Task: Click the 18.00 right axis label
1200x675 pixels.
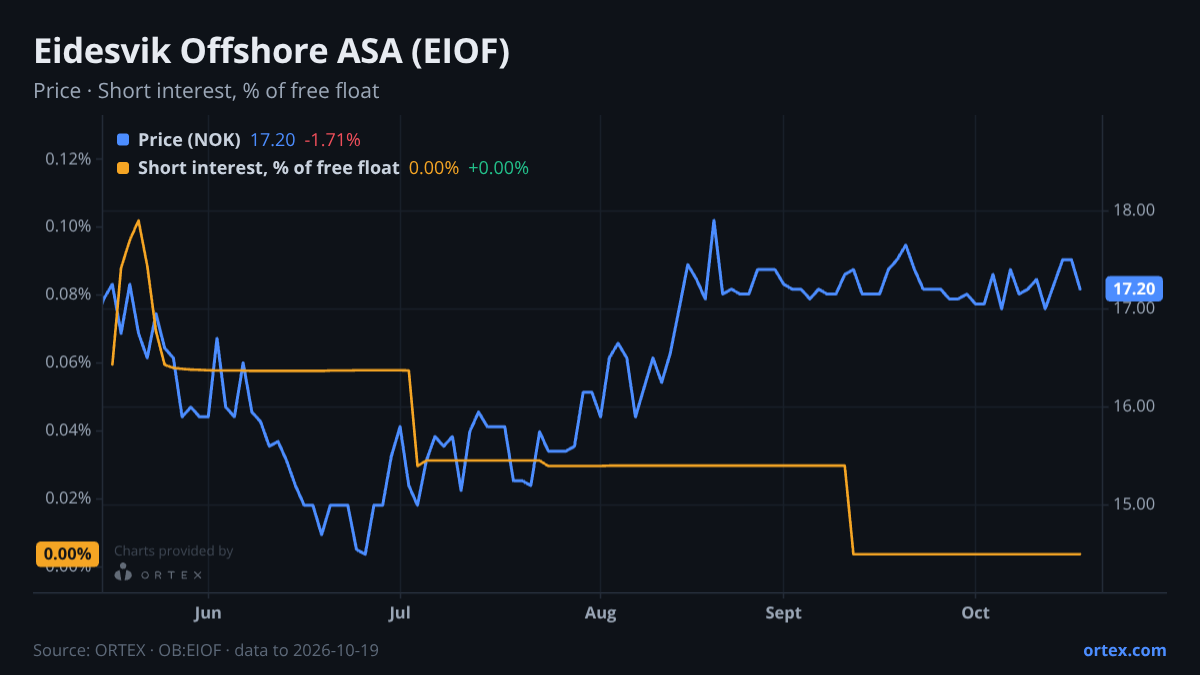Action: [1134, 210]
